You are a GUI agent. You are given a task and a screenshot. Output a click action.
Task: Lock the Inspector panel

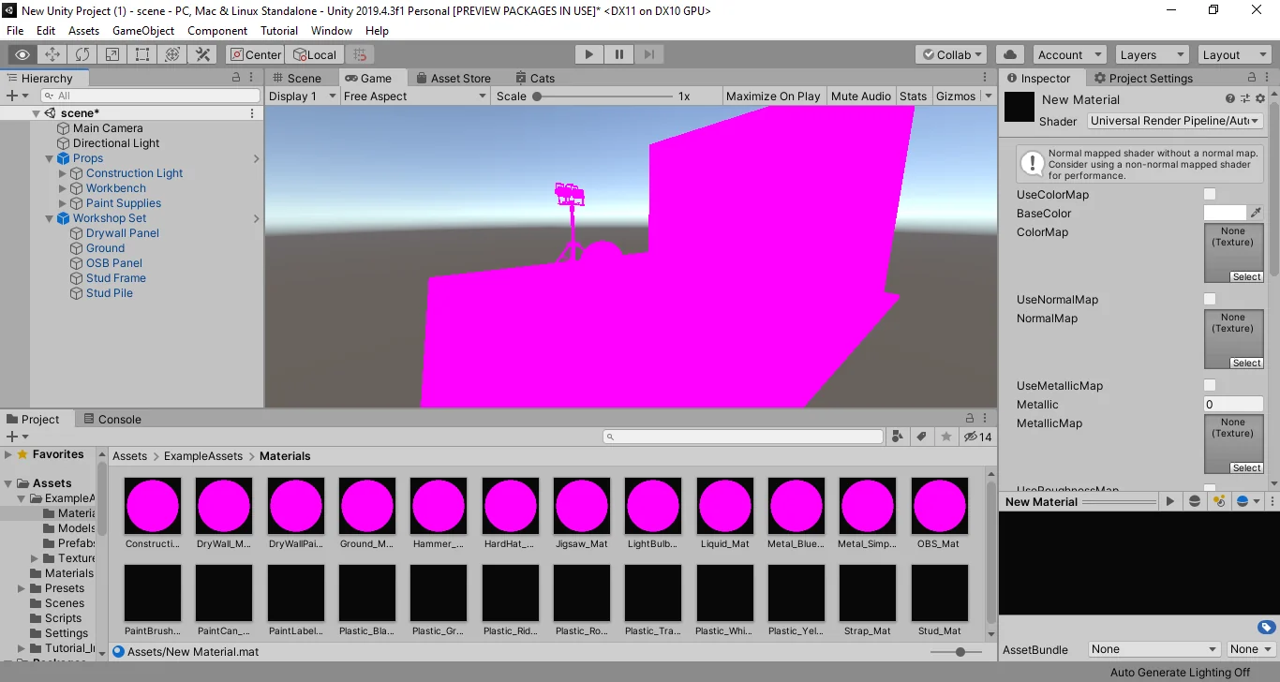tap(1252, 78)
